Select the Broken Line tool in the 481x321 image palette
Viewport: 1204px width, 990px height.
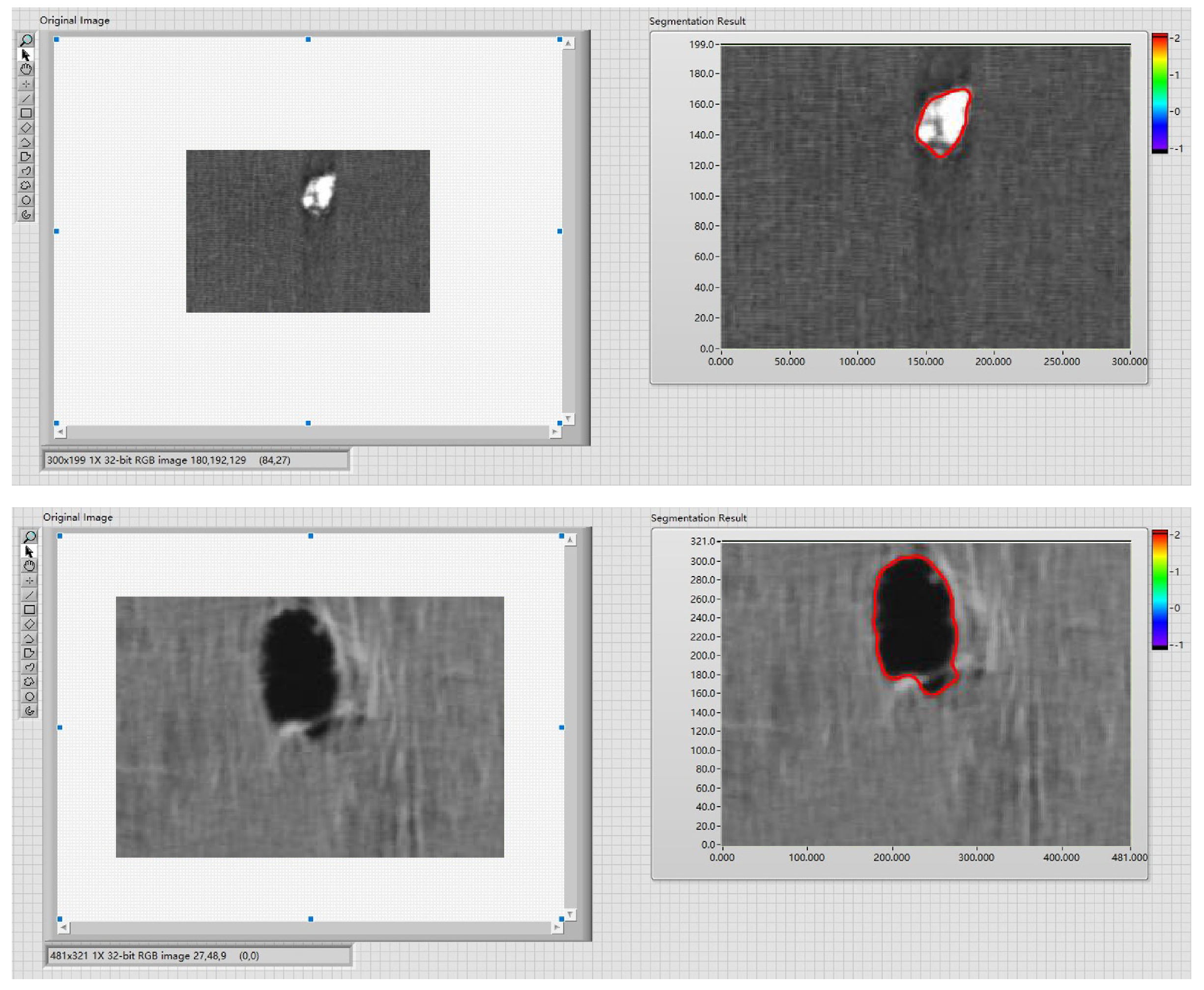(29, 639)
